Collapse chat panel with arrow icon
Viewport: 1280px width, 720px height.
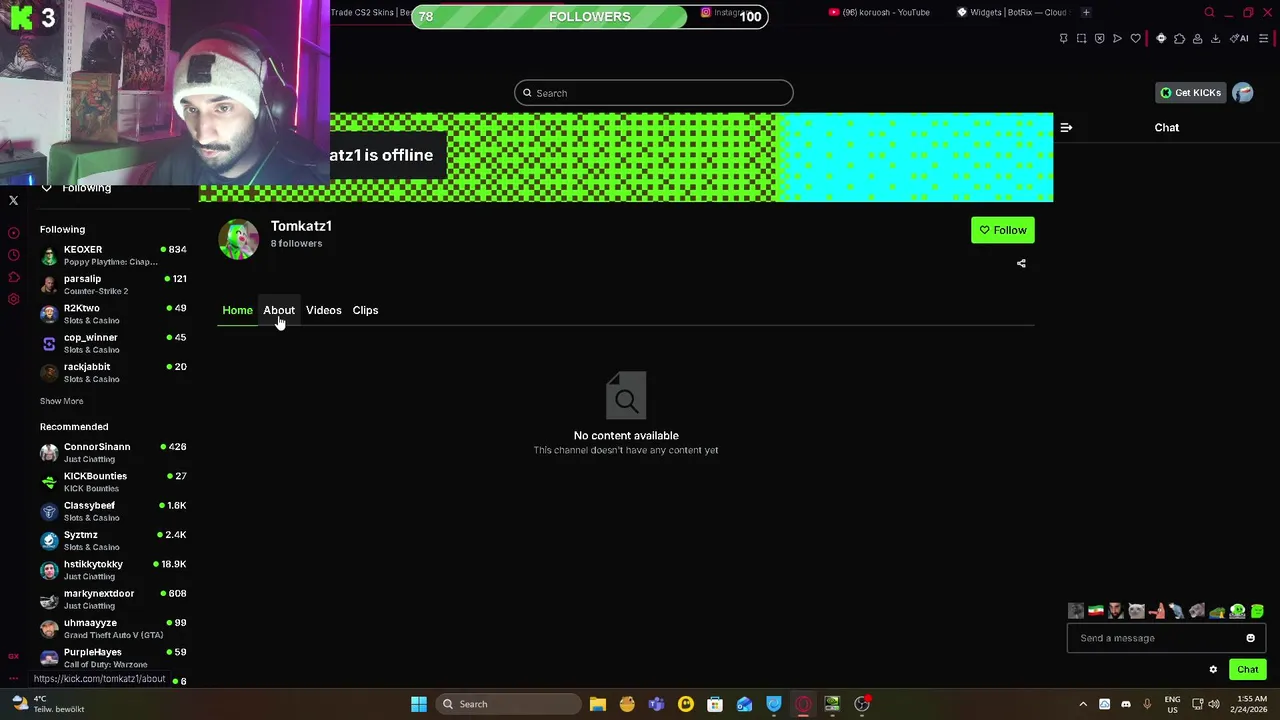(x=1066, y=127)
